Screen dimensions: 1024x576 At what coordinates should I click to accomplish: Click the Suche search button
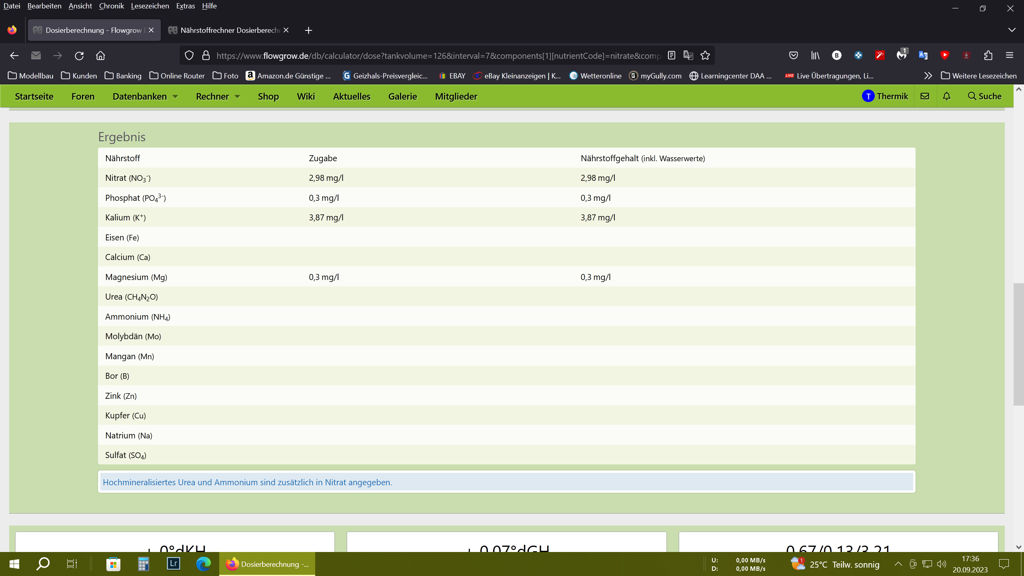[x=984, y=97]
